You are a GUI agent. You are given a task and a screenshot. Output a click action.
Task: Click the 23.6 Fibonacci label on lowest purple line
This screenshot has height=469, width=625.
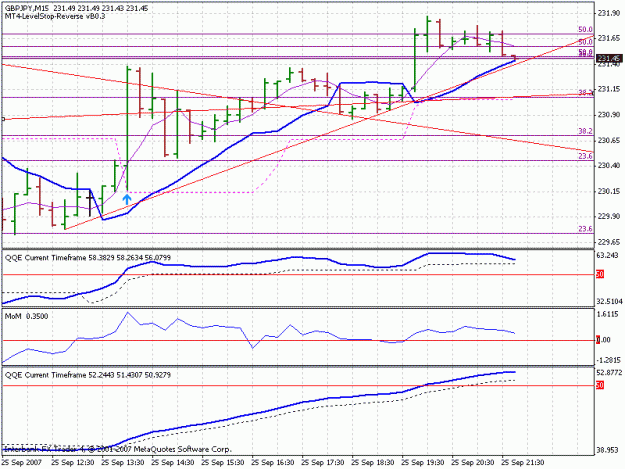(585, 229)
